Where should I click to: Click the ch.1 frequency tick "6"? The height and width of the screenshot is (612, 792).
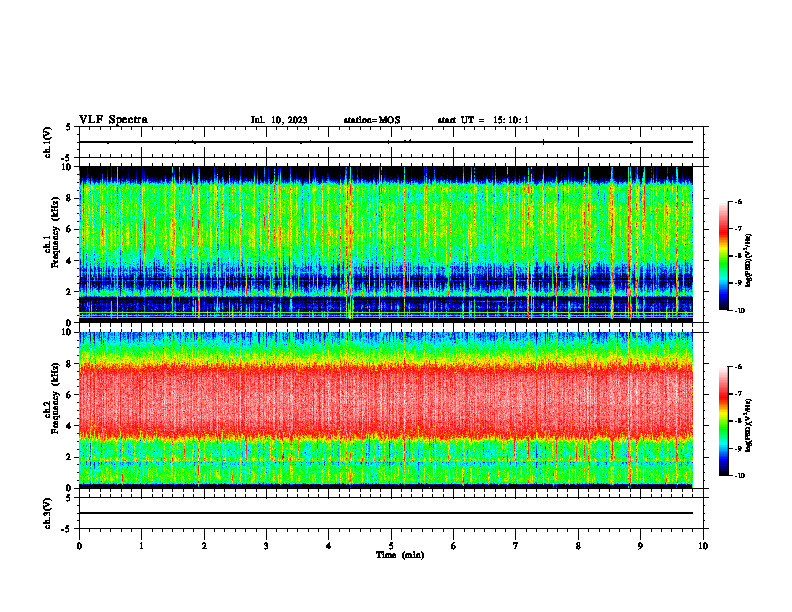(x=69, y=229)
